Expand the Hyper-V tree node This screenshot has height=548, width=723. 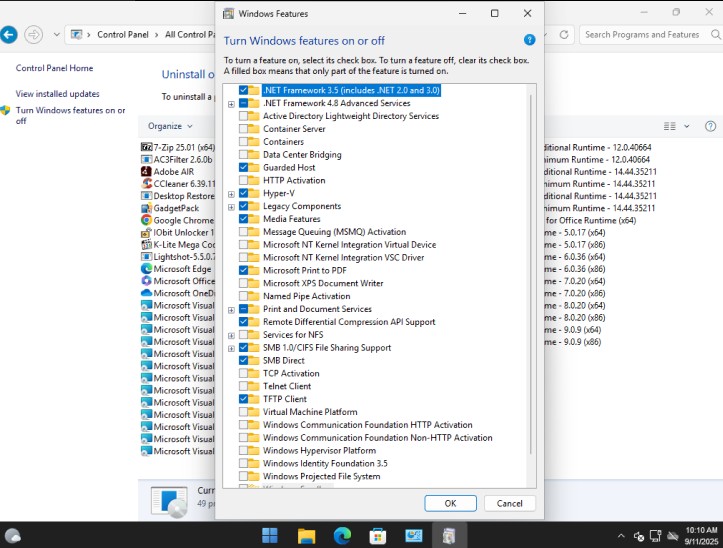[231, 194]
